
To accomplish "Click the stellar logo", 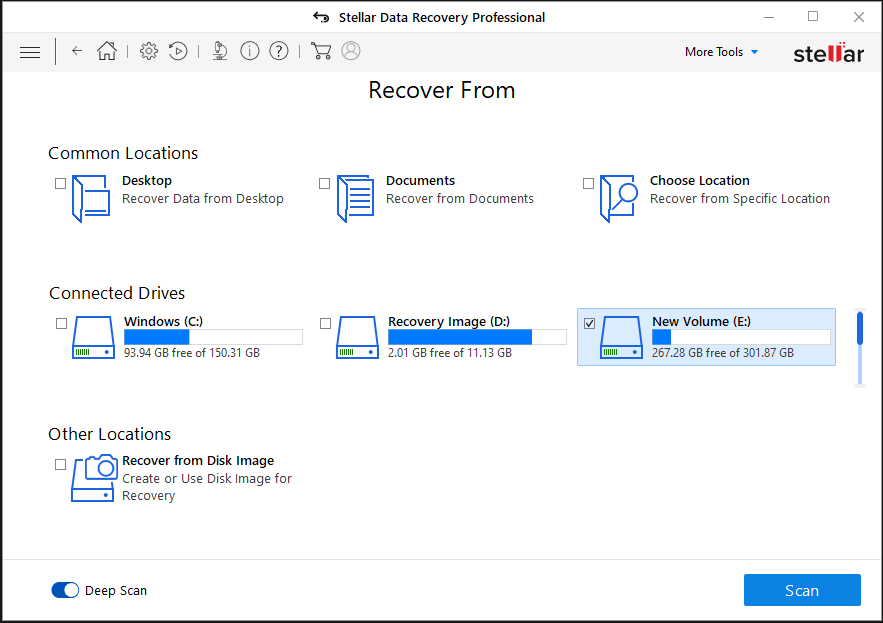I will click(x=828, y=53).
